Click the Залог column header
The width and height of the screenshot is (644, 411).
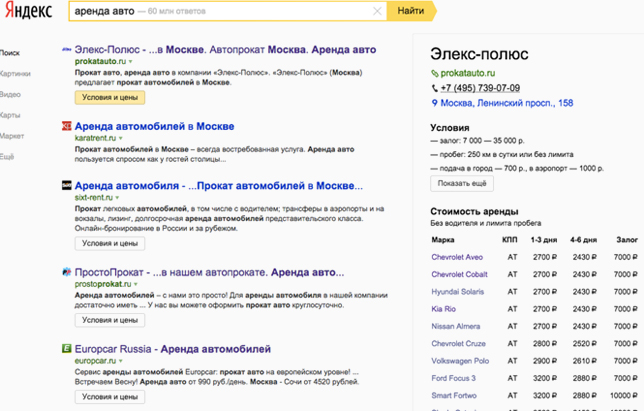tap(627, 240)
